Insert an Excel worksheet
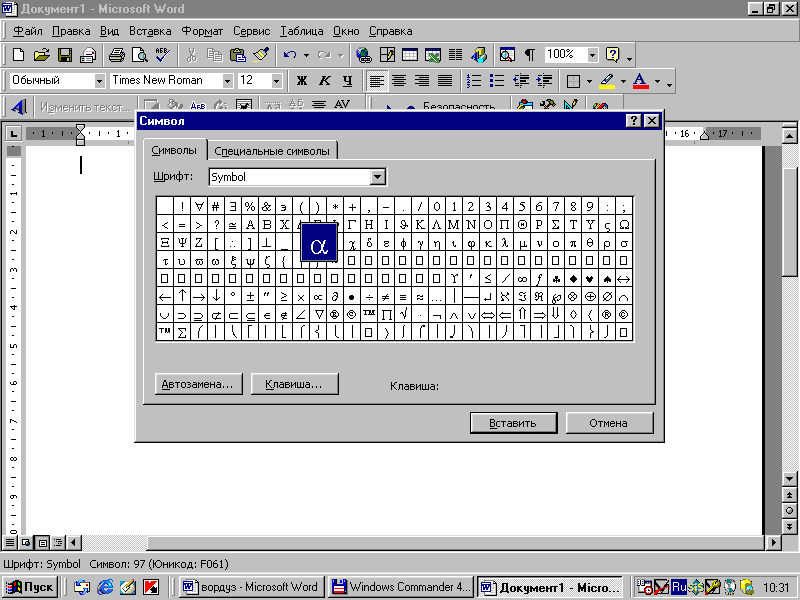Viewport: 800px width, 600px height. (433, 55)
